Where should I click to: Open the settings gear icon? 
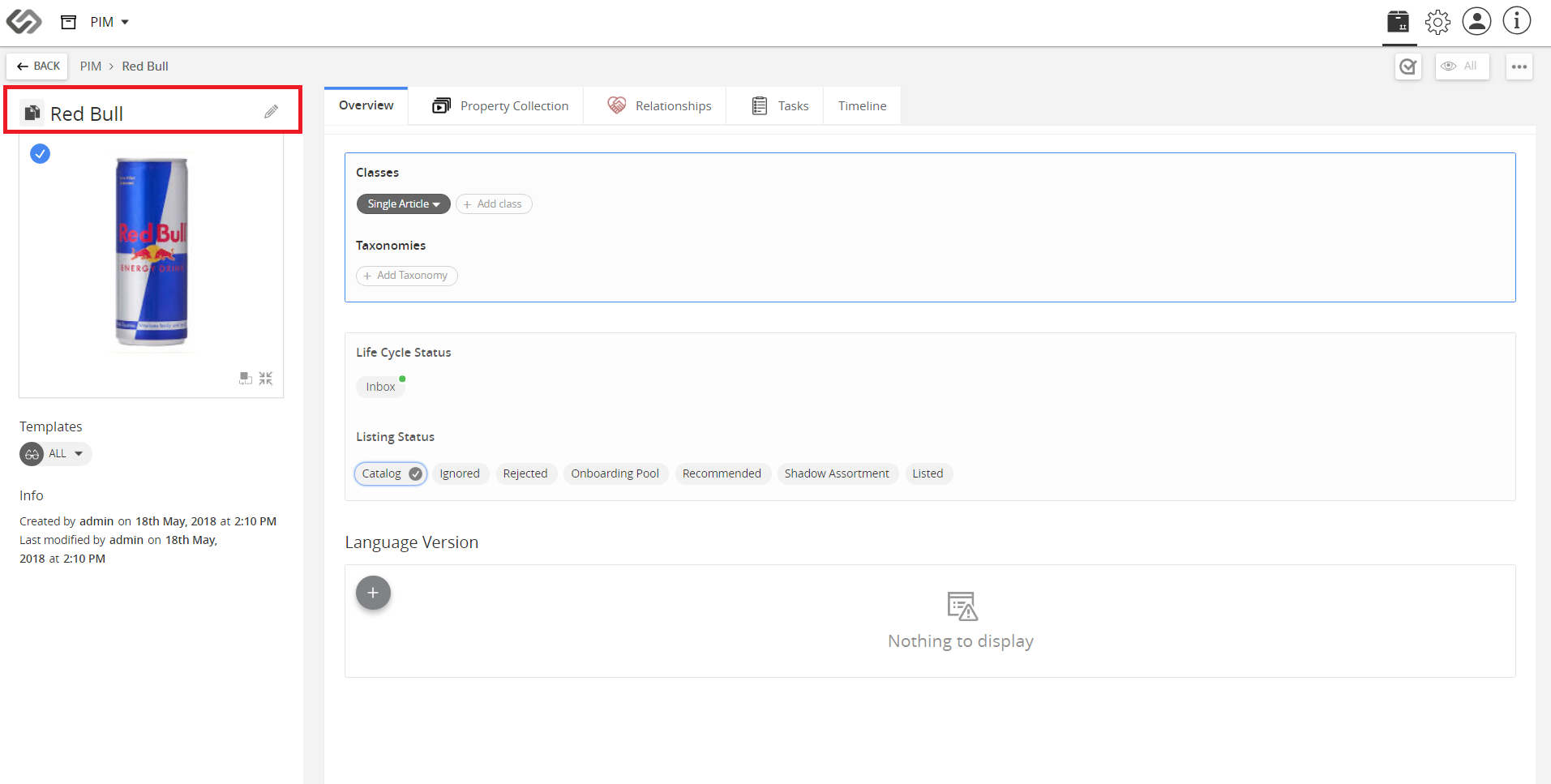[1437, 22]
